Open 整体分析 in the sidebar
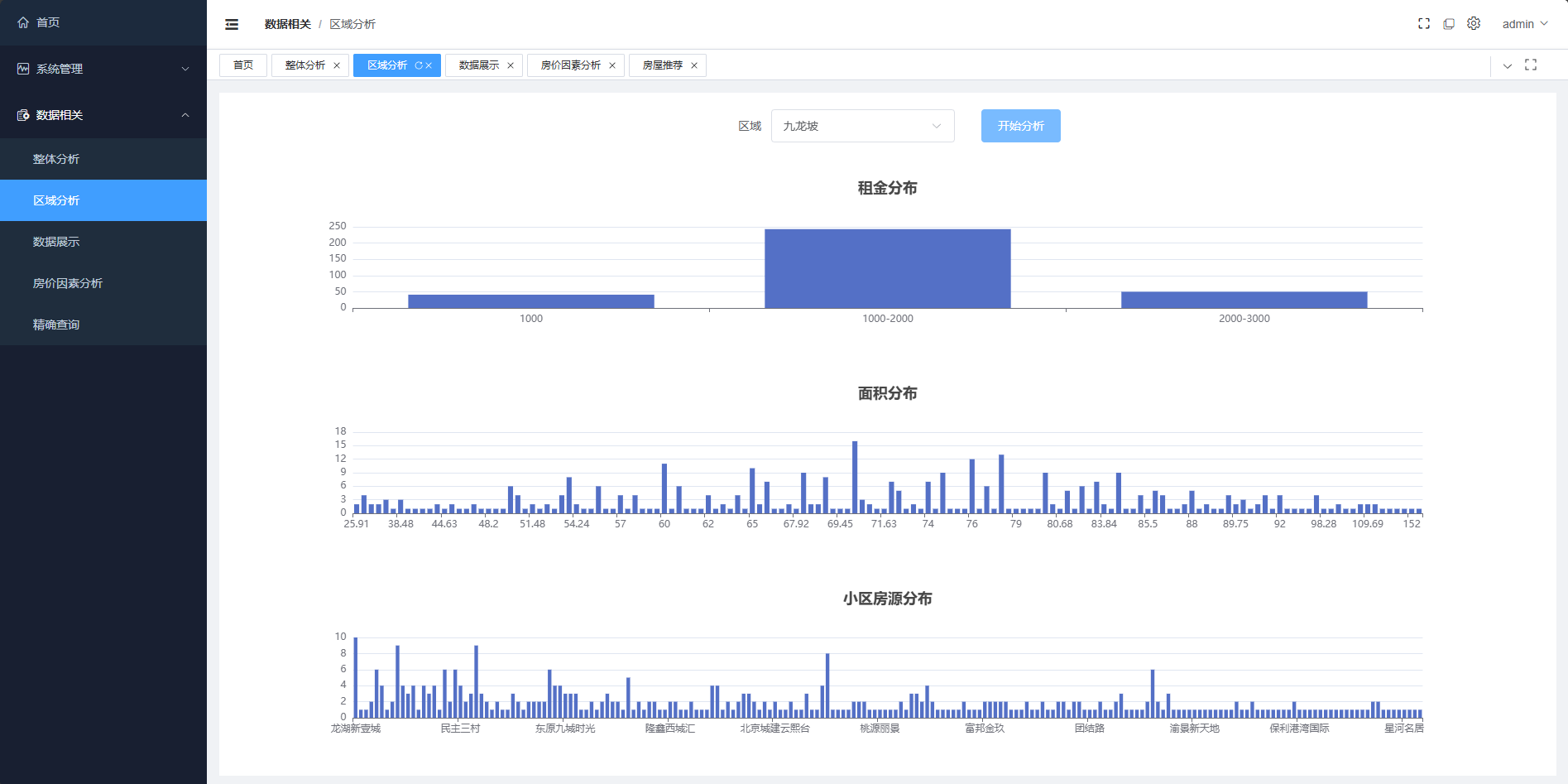 [x=103, y=159]
